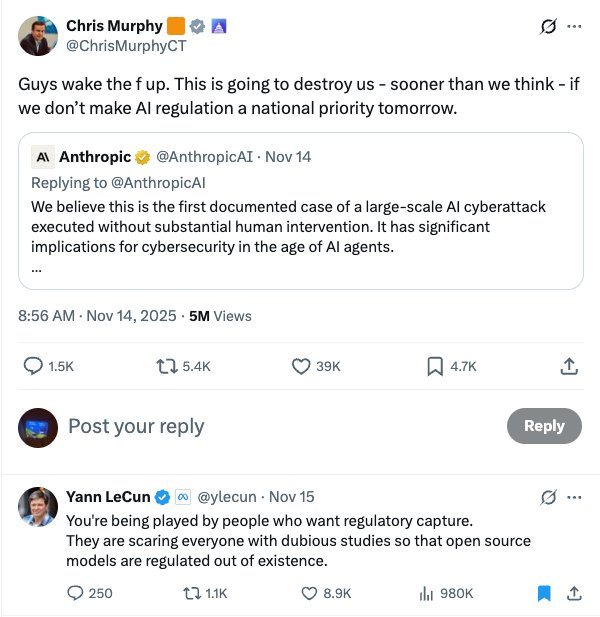
Task: Expand the ellipsis in the quoted post
Action: (x=37, y=267)
